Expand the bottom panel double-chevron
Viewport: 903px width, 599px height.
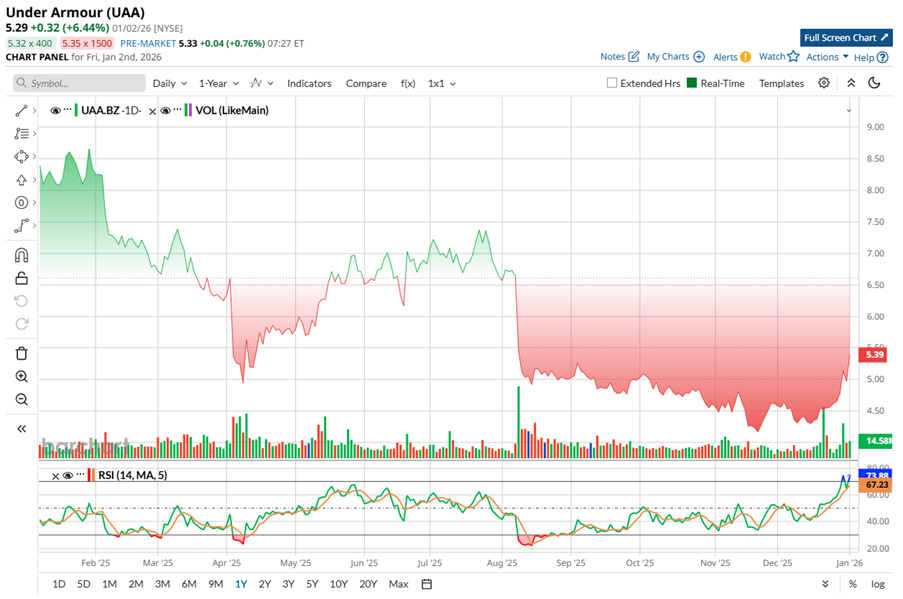[x=825, y=584]
